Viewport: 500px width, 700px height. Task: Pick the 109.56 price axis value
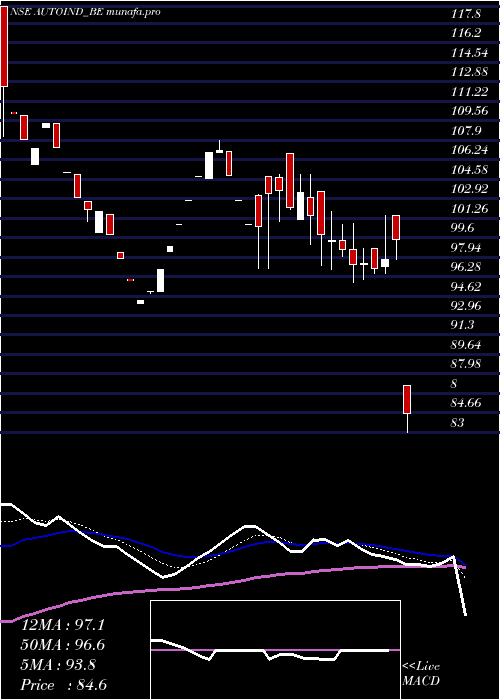click(469, 111)
